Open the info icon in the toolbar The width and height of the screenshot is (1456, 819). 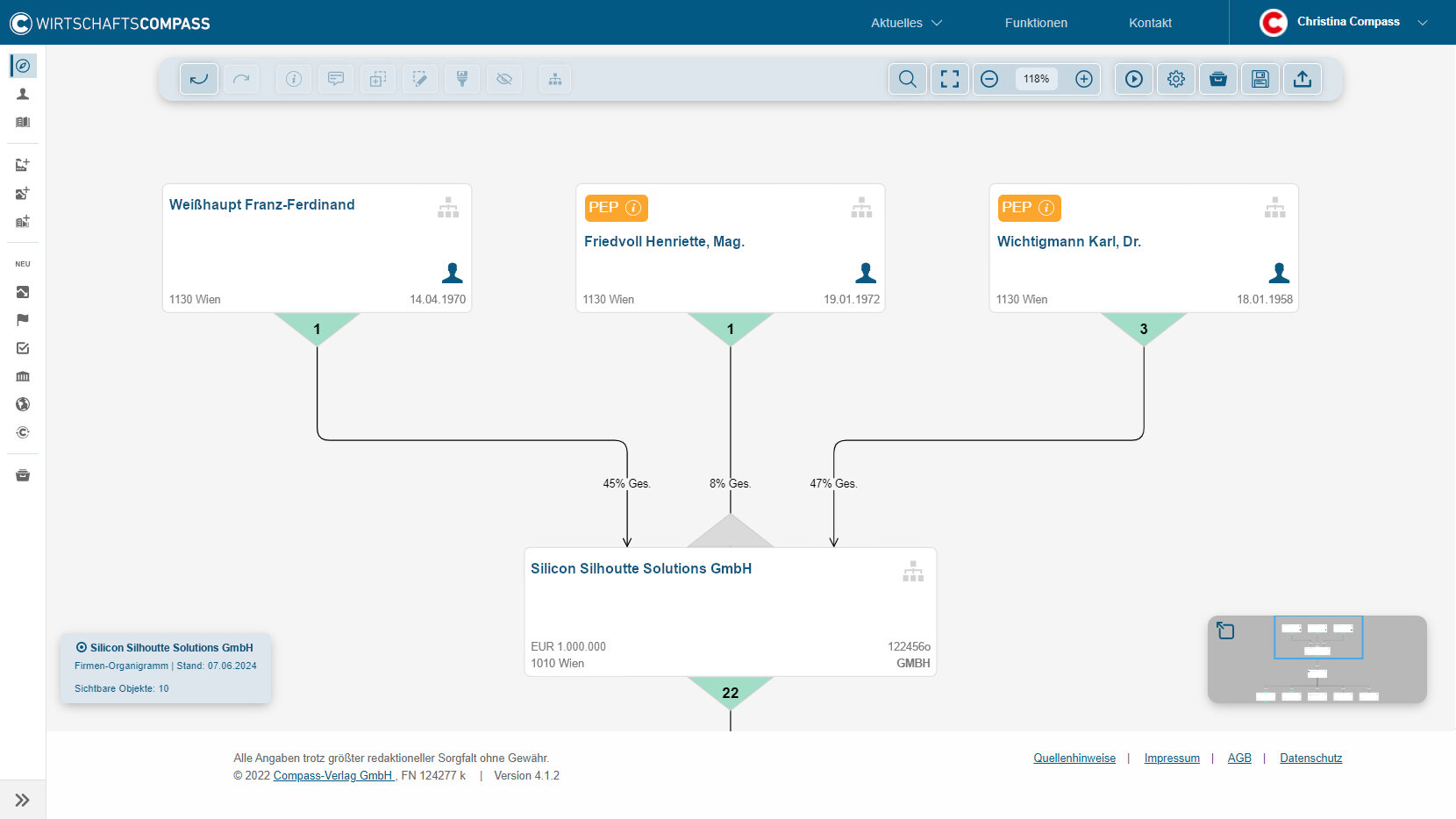click(294, 79)
